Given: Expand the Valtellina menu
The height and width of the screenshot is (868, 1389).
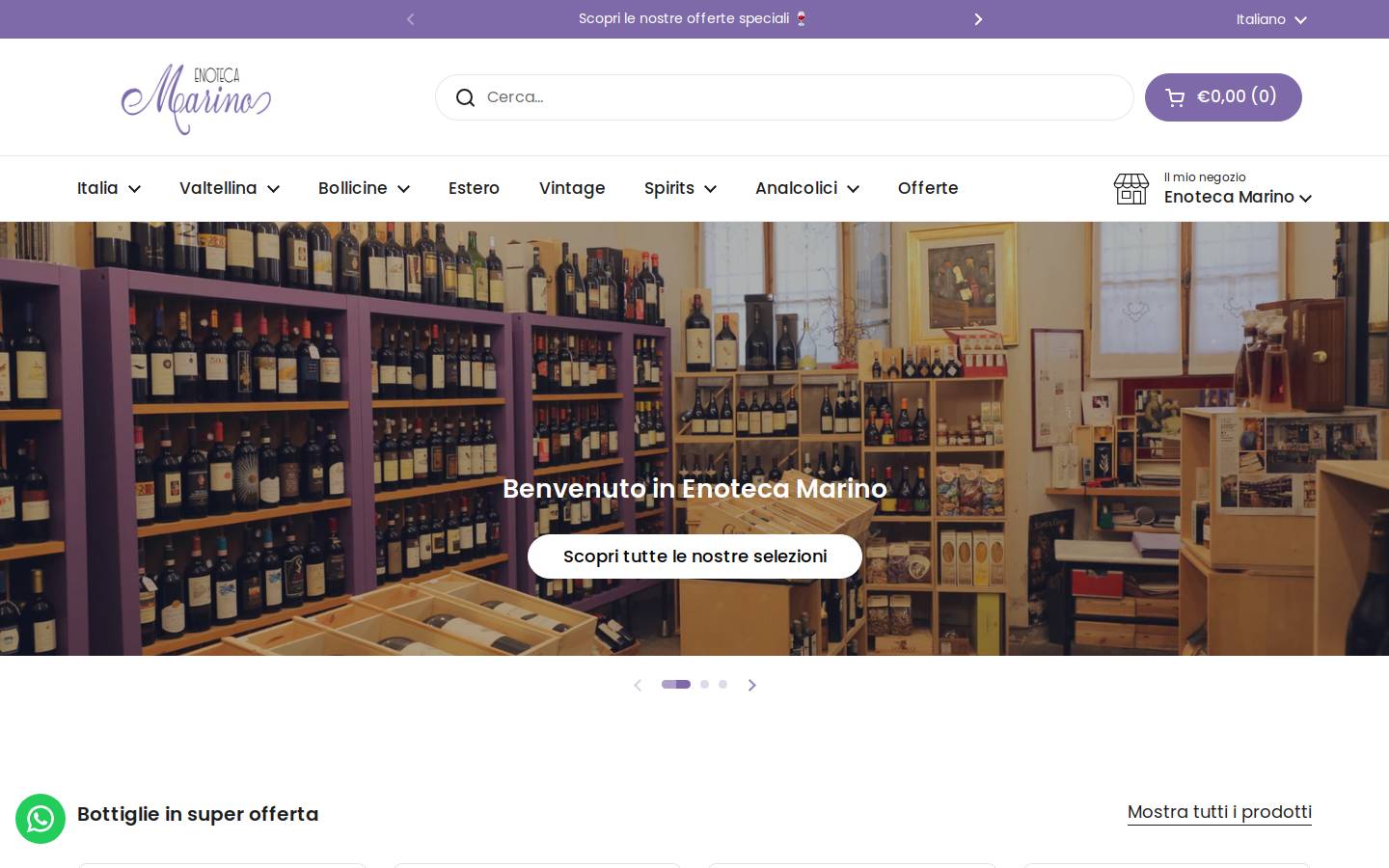Looking at the screenshot, I should (230, 188).
